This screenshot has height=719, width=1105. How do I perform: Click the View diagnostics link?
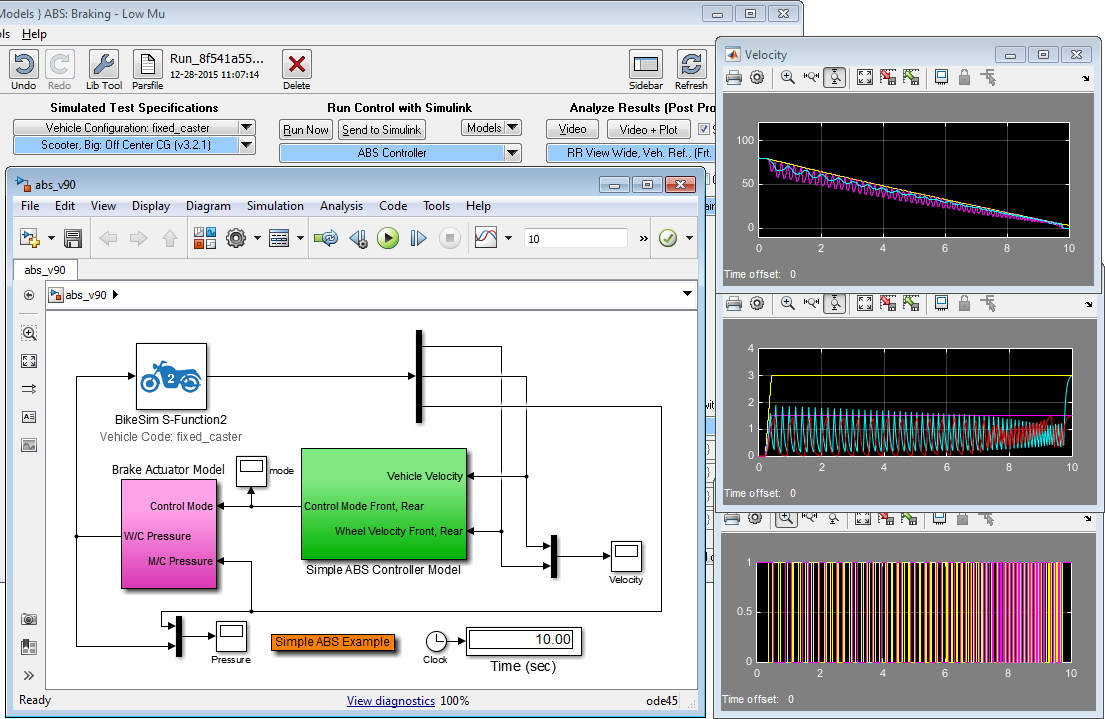390,700
